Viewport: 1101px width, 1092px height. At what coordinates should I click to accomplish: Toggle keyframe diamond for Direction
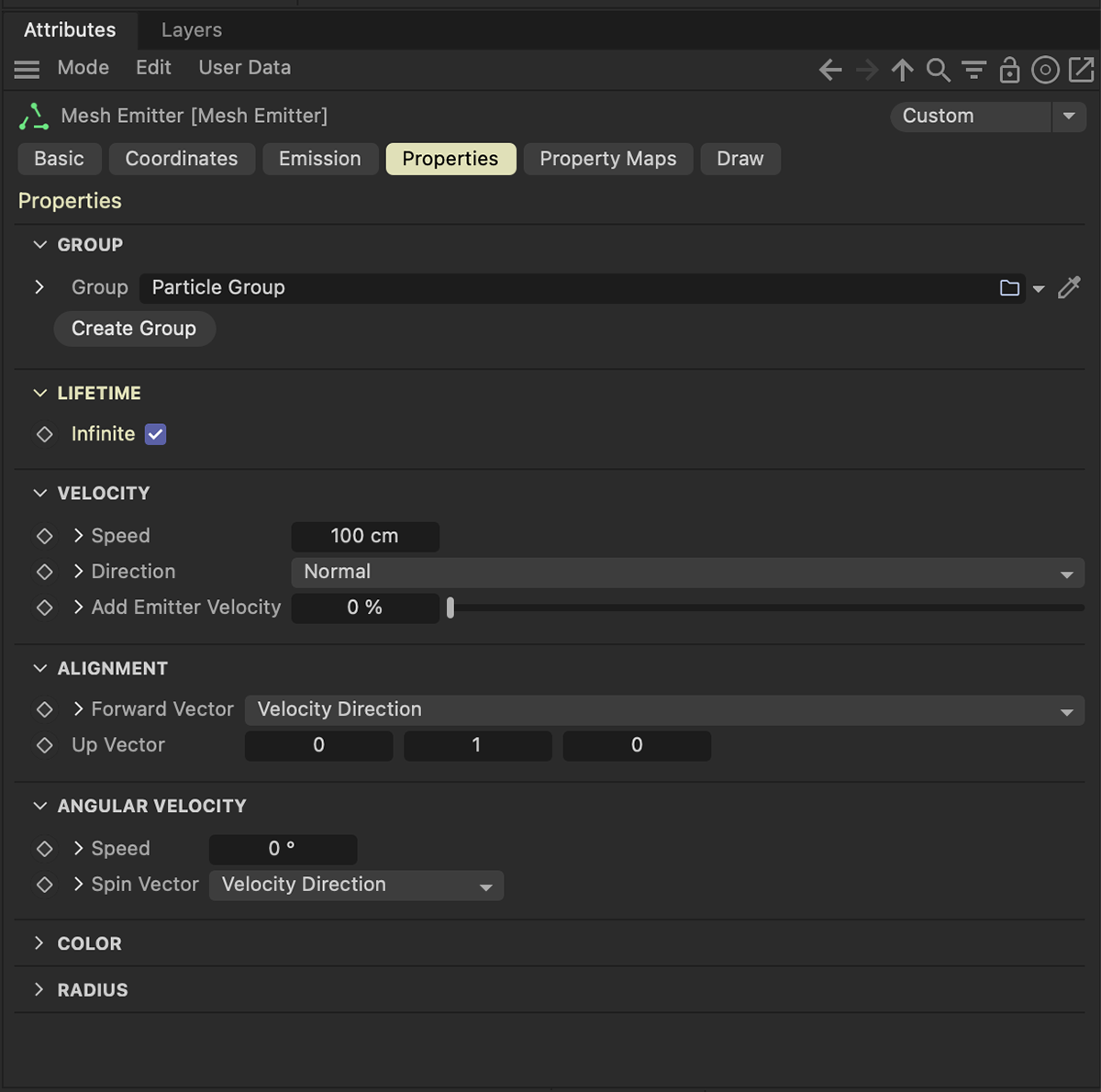[x=44, y=572]
